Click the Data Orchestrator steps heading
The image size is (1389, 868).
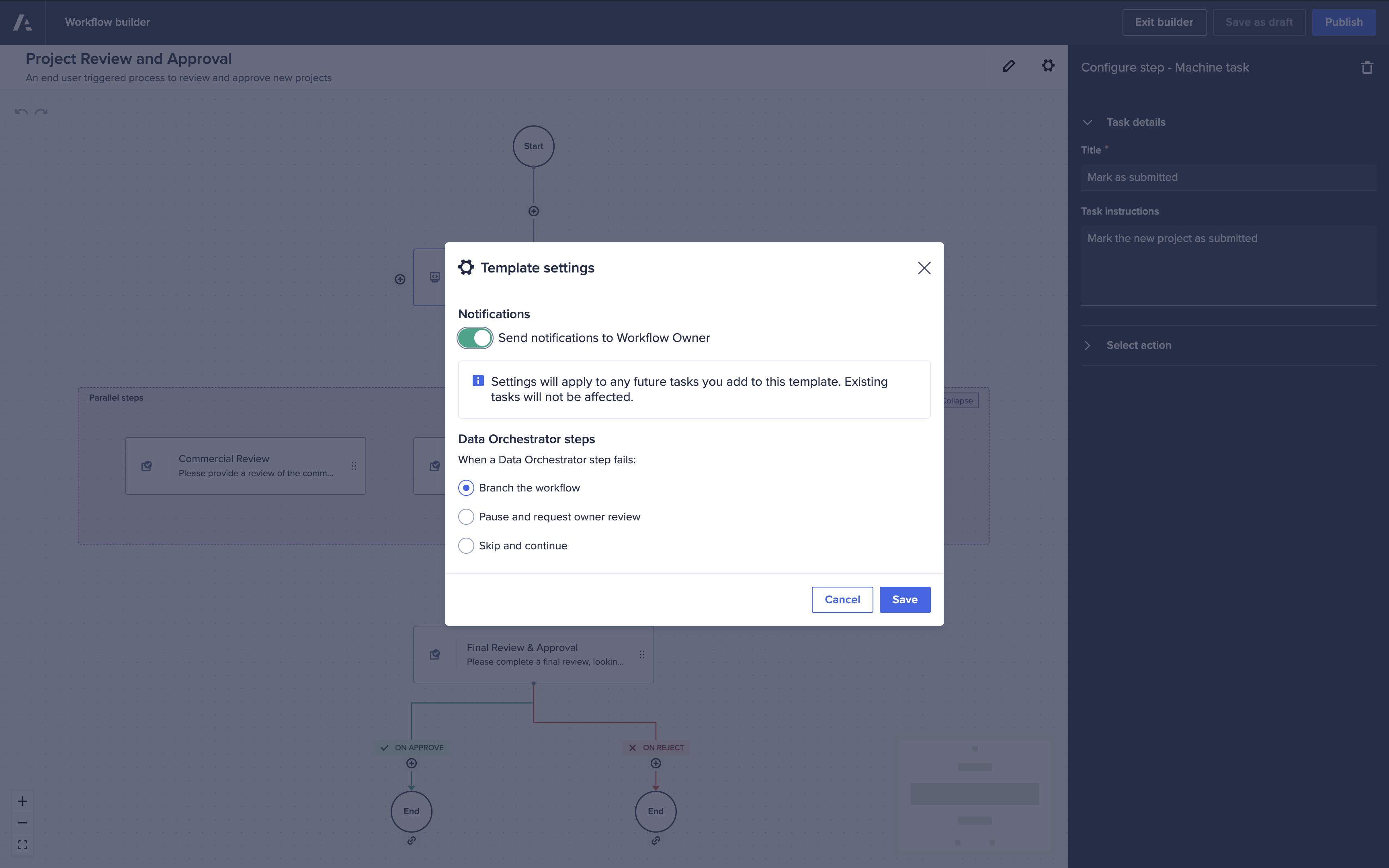pyautogui.click(x=527, y=439)
